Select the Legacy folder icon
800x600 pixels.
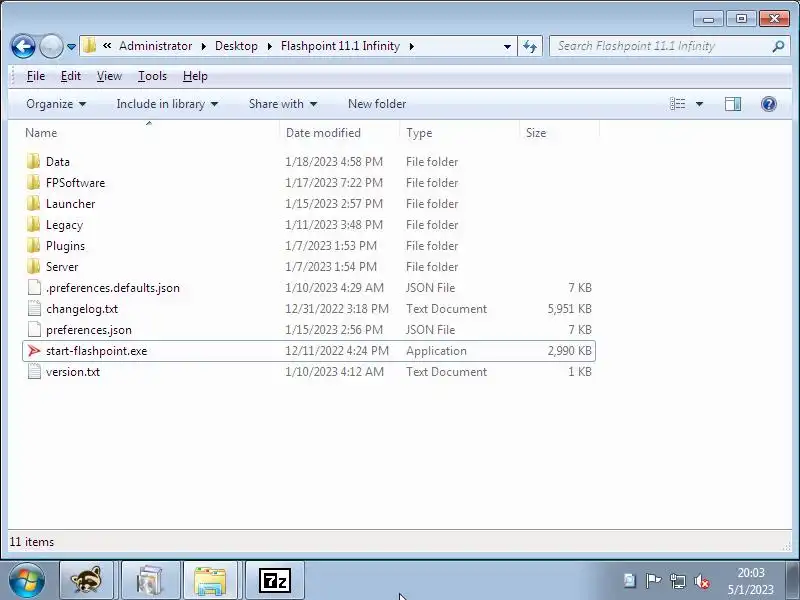click(33, 224)
